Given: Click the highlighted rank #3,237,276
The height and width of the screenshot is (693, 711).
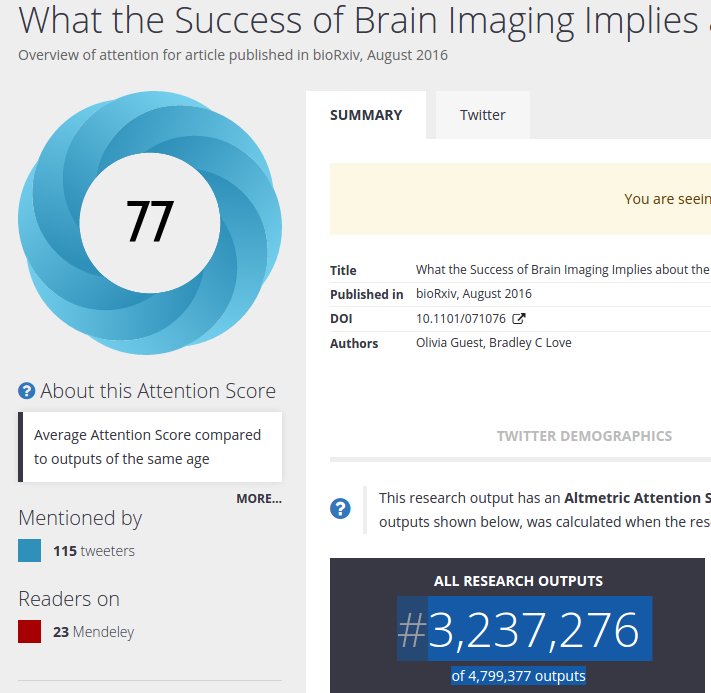Looking at the screenshot, I should click(525, 629).
